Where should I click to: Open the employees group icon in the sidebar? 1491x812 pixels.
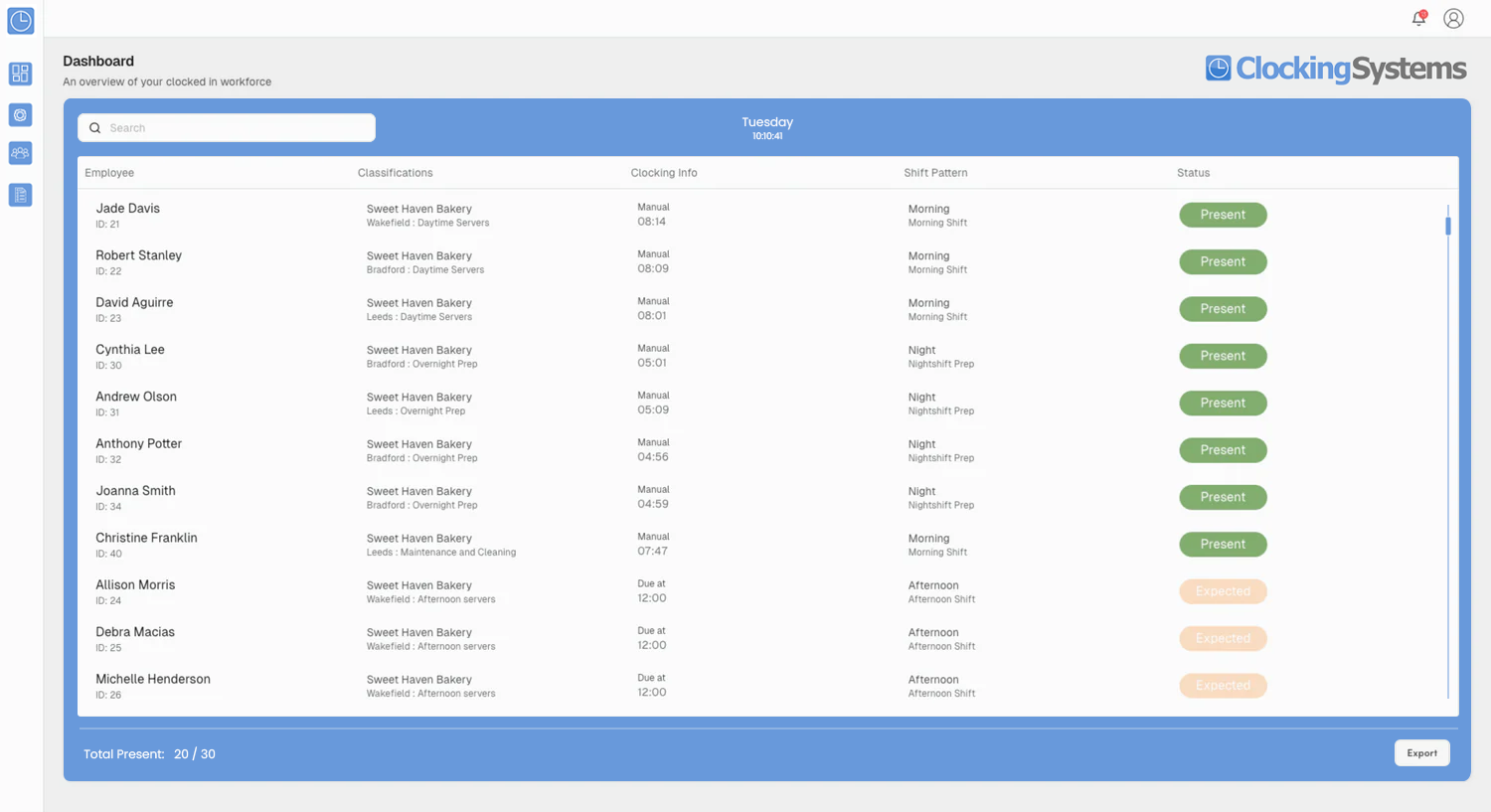[20, 152]
